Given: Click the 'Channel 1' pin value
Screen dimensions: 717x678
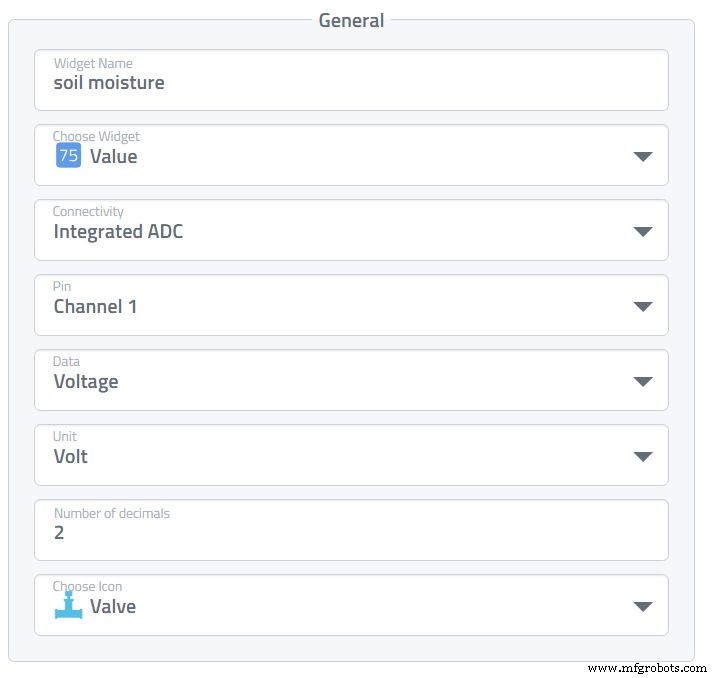Looking at the screenshot, I should (x=95, y=307).
